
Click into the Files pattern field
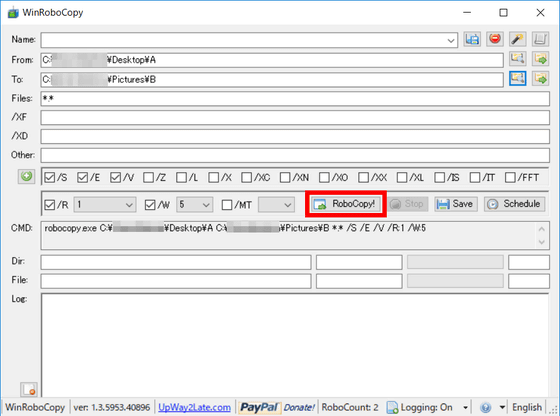tap(295, 99)
